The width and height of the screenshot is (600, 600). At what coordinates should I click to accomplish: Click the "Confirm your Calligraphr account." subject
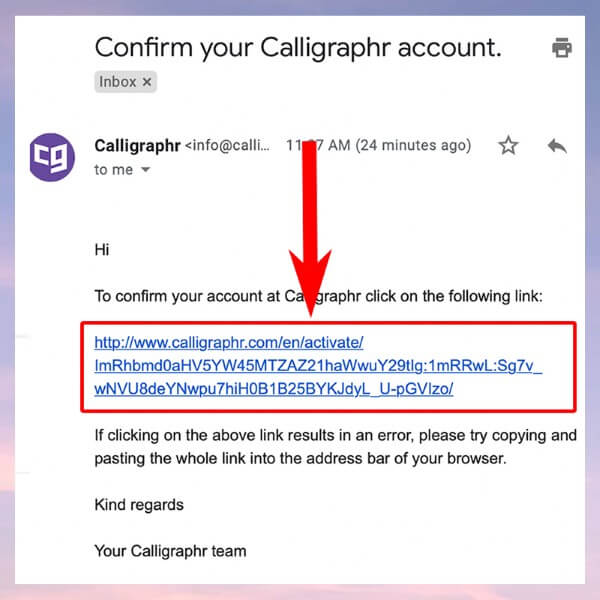click(297, 47)
